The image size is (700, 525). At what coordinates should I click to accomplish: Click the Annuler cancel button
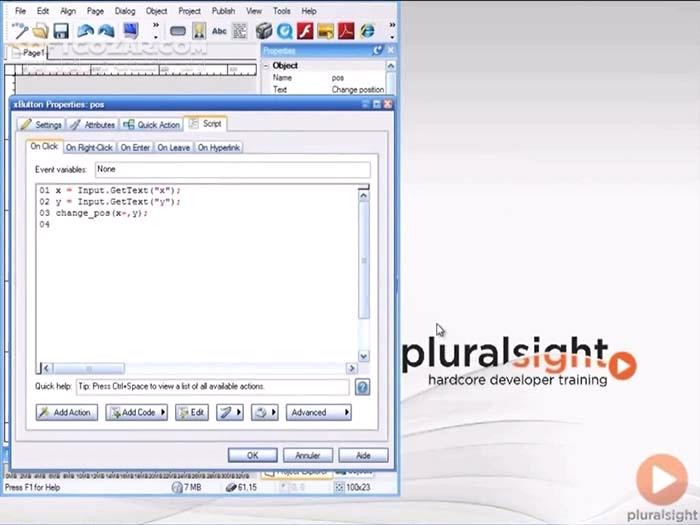[308, 455]
